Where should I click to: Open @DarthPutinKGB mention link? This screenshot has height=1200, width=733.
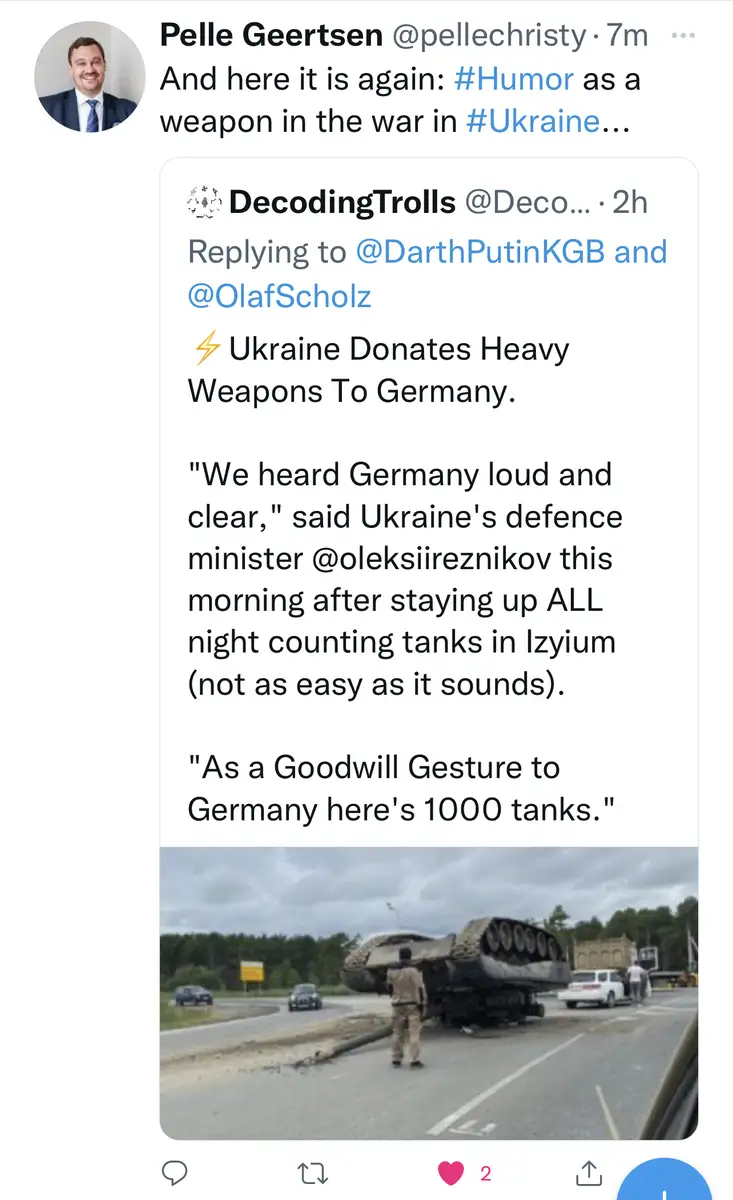click(480, 252)
